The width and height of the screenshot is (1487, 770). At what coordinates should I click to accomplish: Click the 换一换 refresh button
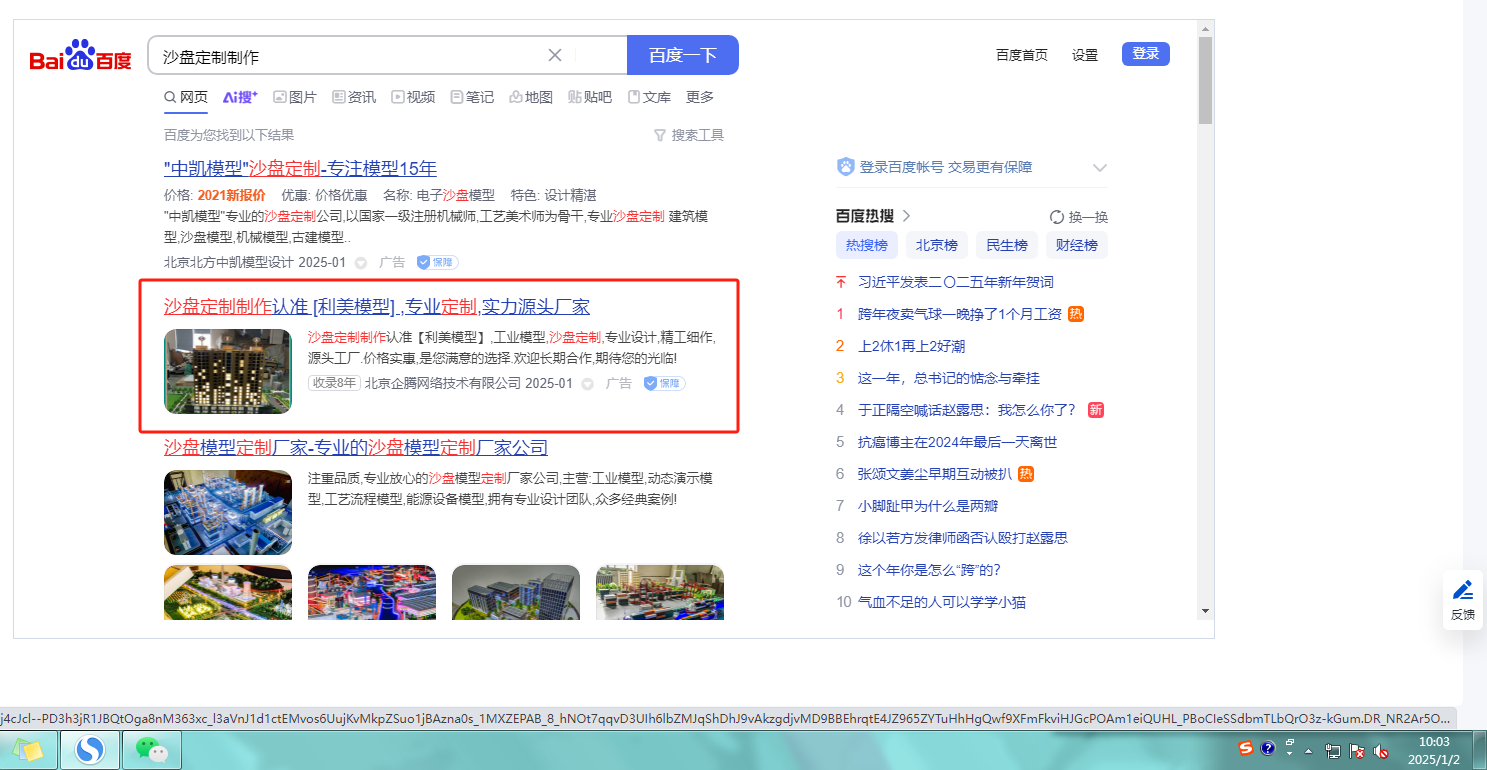(1079, 217)
